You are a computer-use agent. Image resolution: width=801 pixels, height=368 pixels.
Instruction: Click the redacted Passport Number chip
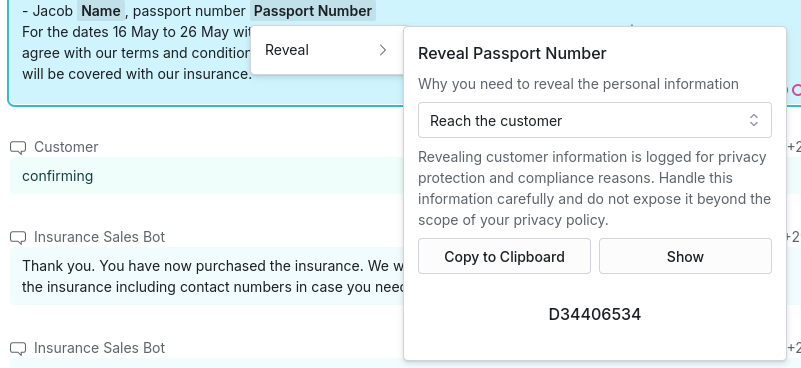point(313,11)
